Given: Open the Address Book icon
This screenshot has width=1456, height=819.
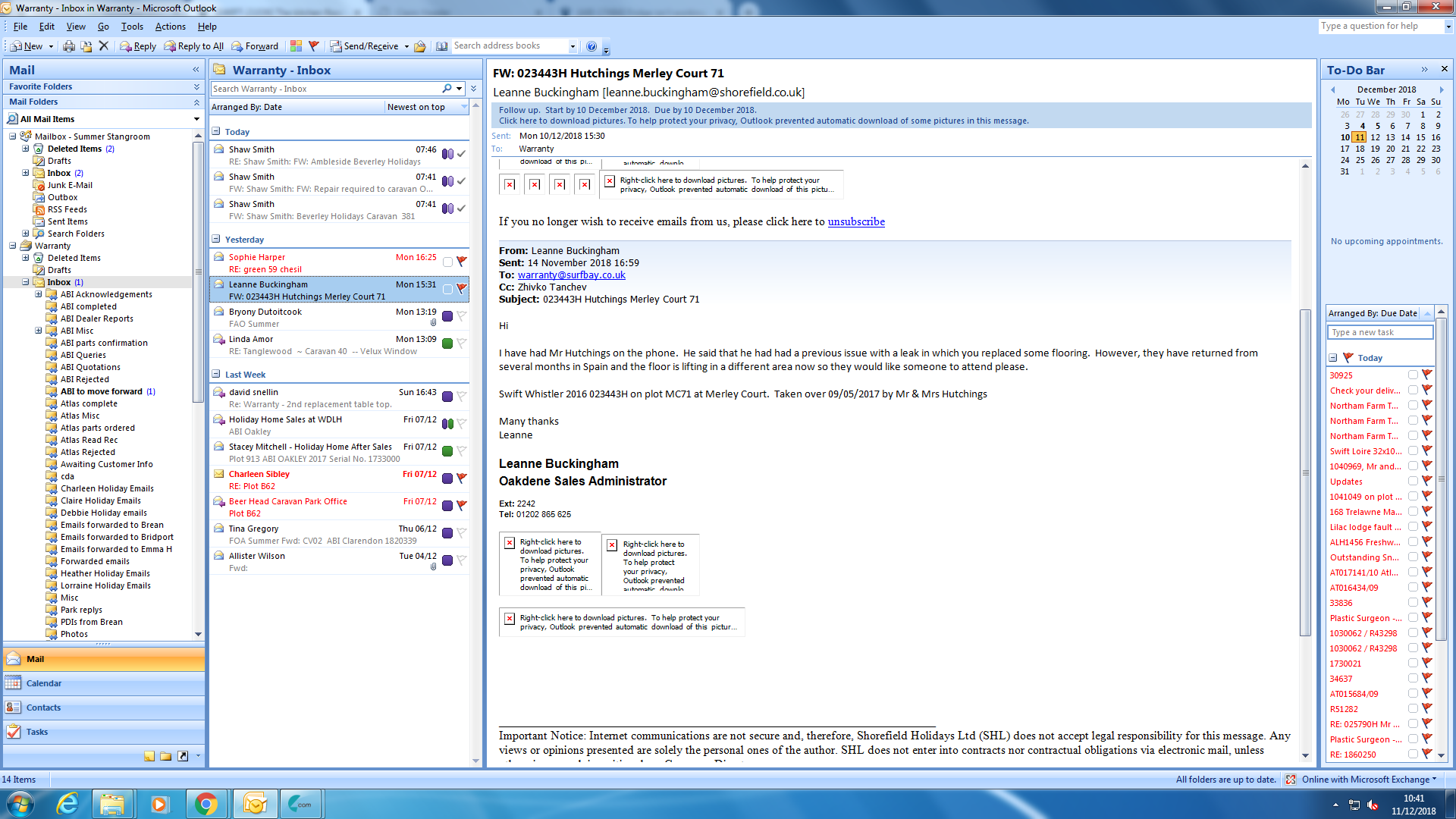Looking at the screenshot, I should coord(441,46).
